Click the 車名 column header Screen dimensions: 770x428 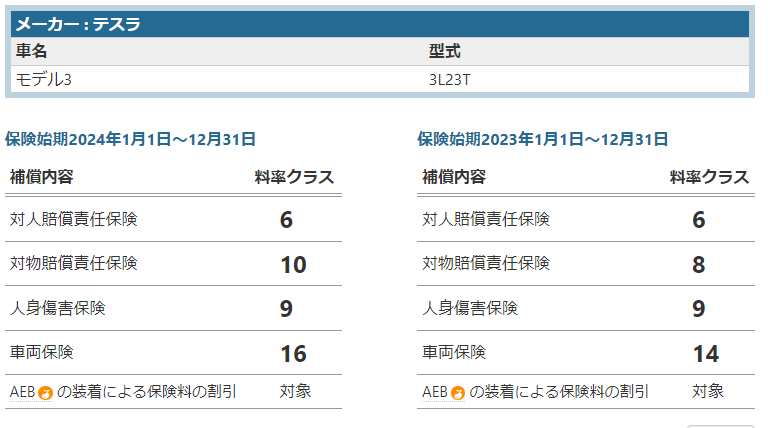coord(31,51)
